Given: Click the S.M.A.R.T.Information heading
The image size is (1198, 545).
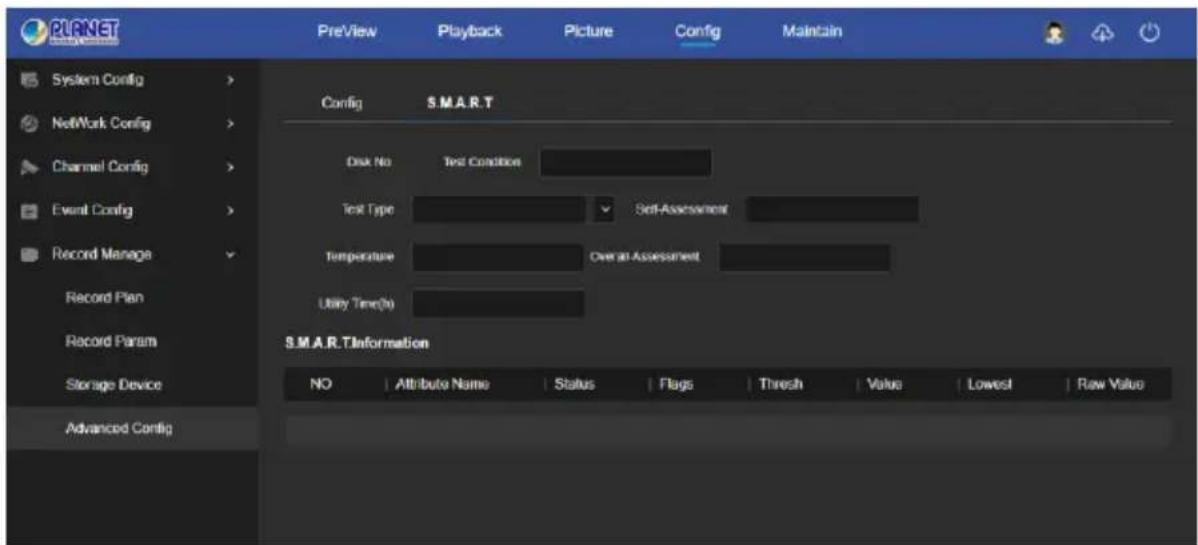Looking at the screenshot, I should coord(356,344).
